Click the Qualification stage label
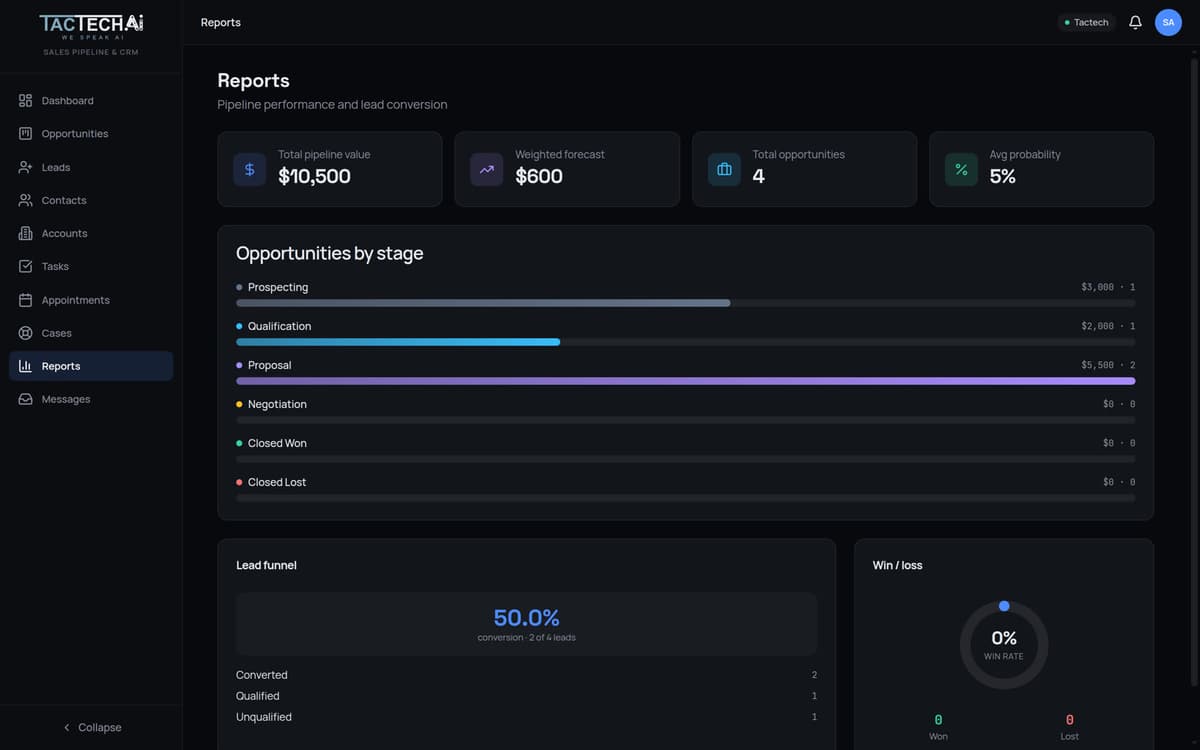 [279, 326]
